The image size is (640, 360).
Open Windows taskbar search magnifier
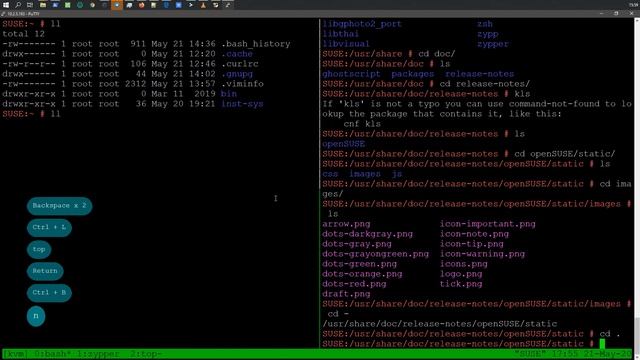point(18,5)
